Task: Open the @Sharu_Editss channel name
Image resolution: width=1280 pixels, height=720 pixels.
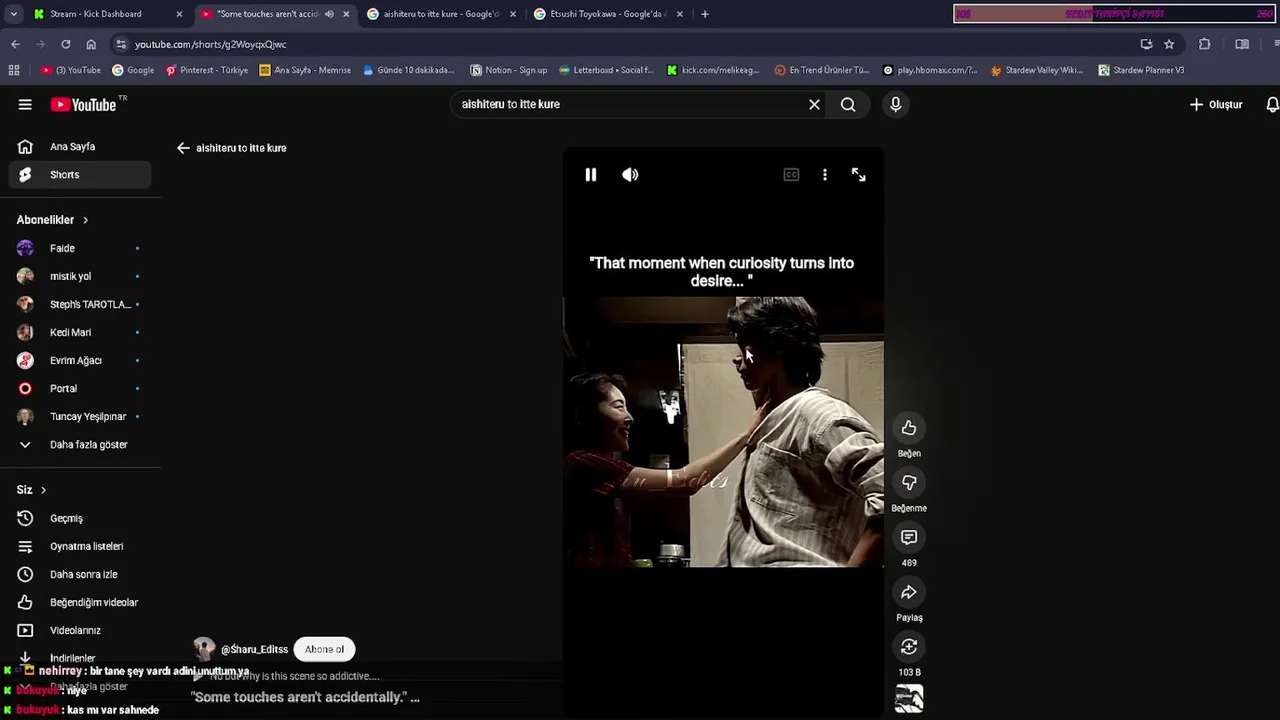Action: 254,649
